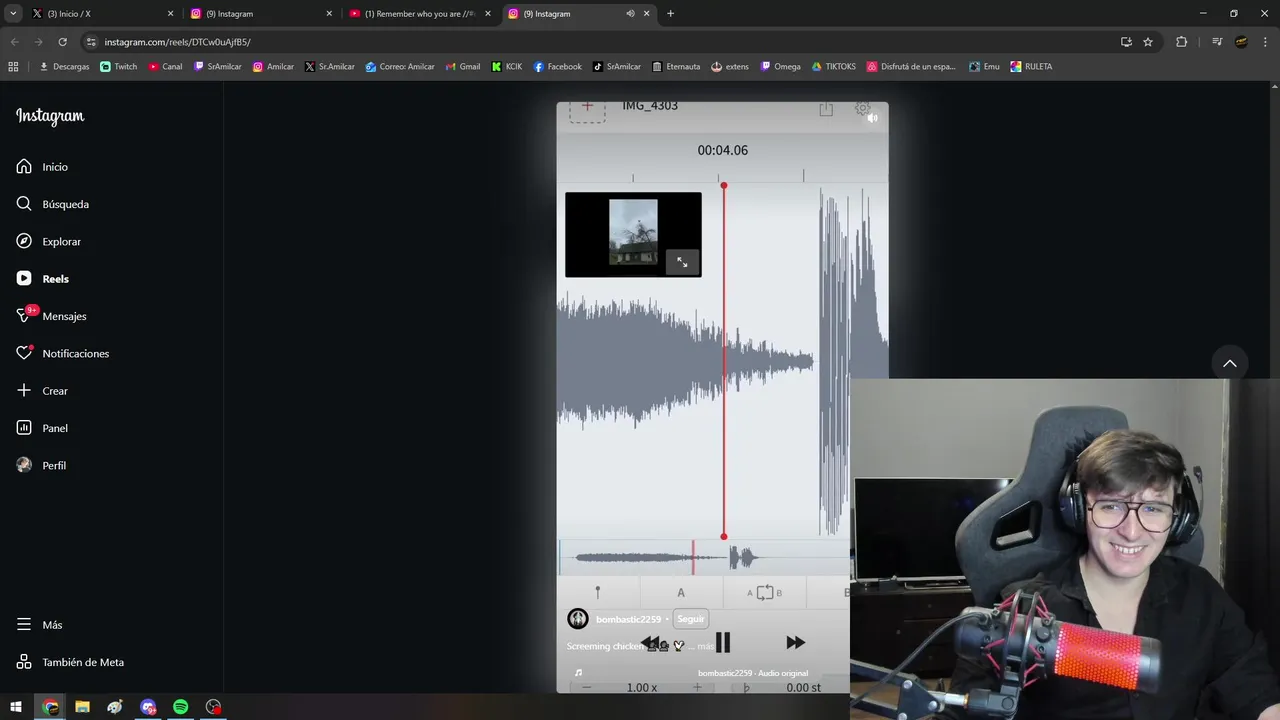The width and height of the screenshot is (1280, 720).
Task: Open Correo: Amilcar bookmark
Action: coord(400,67)
